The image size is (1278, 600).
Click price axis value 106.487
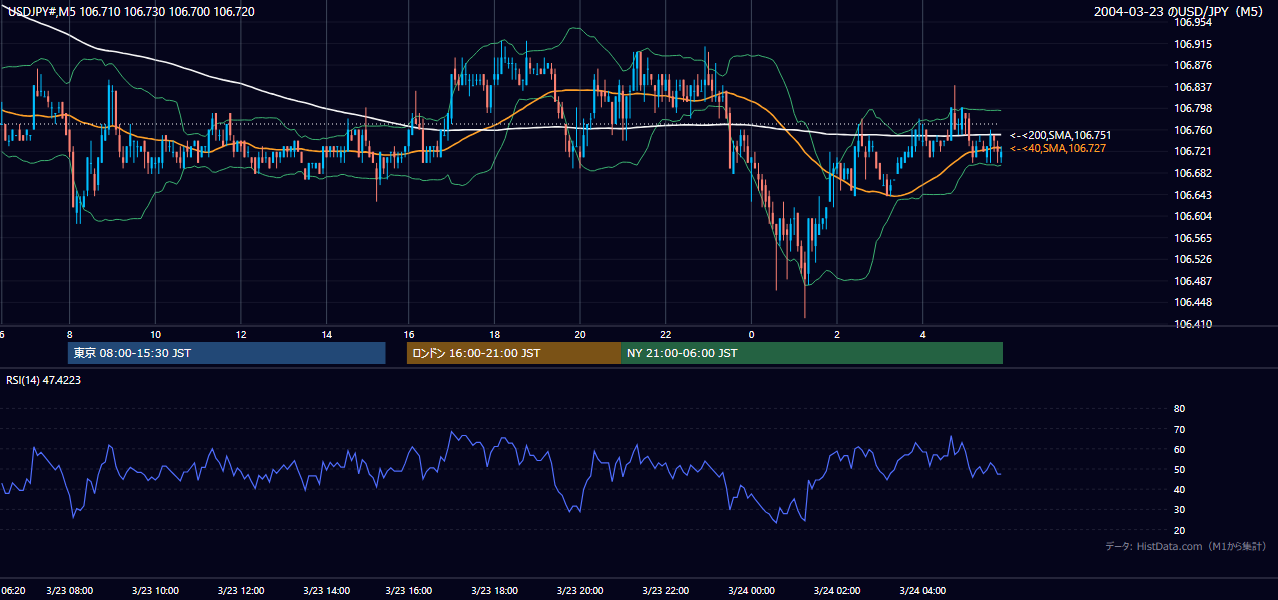pos(1193,281)
